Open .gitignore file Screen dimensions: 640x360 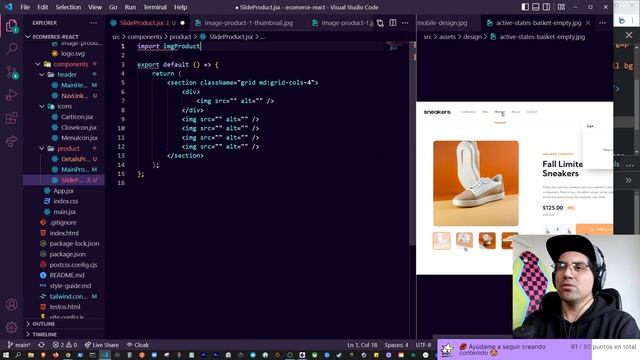pyautogui.click(x=63, y=222)
